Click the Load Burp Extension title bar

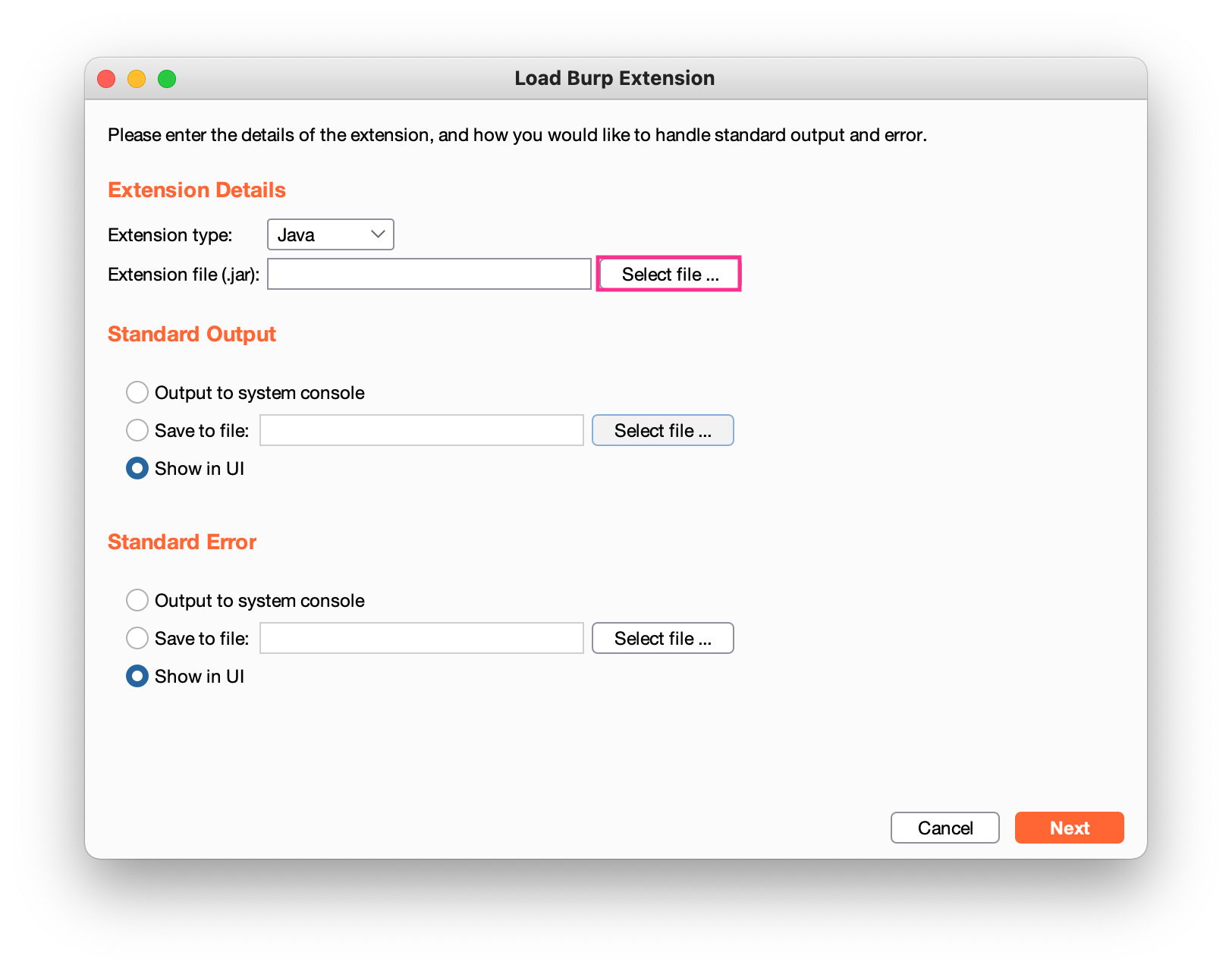(614, 78)
